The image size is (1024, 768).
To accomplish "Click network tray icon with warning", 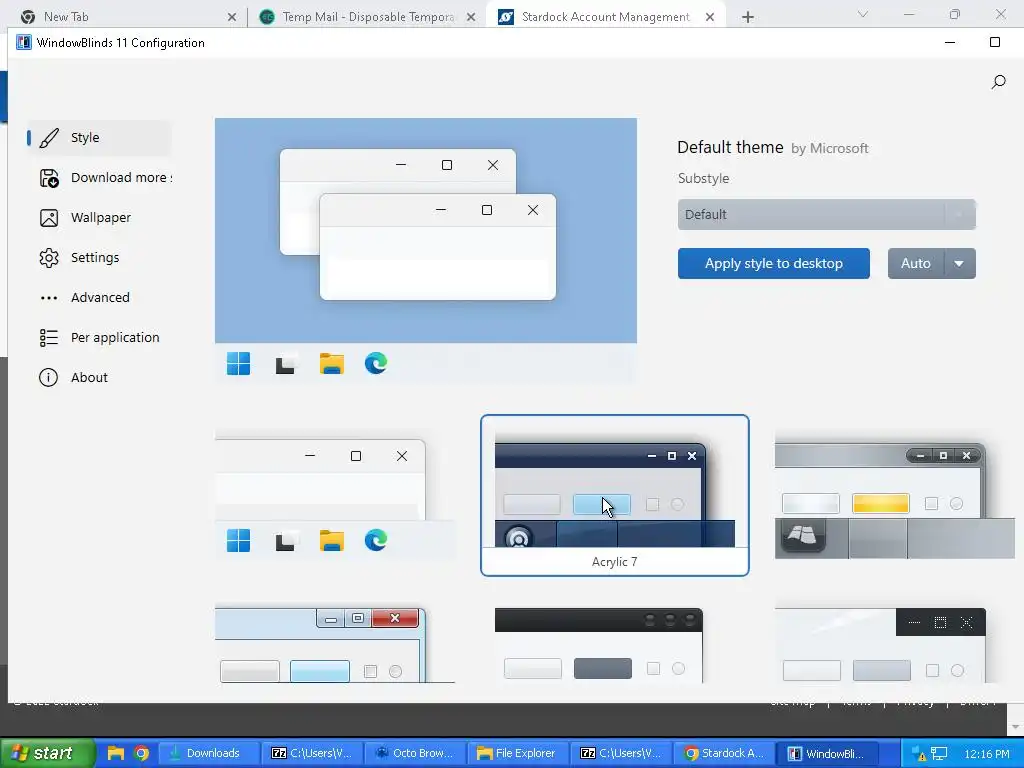I will pos(919,754).
